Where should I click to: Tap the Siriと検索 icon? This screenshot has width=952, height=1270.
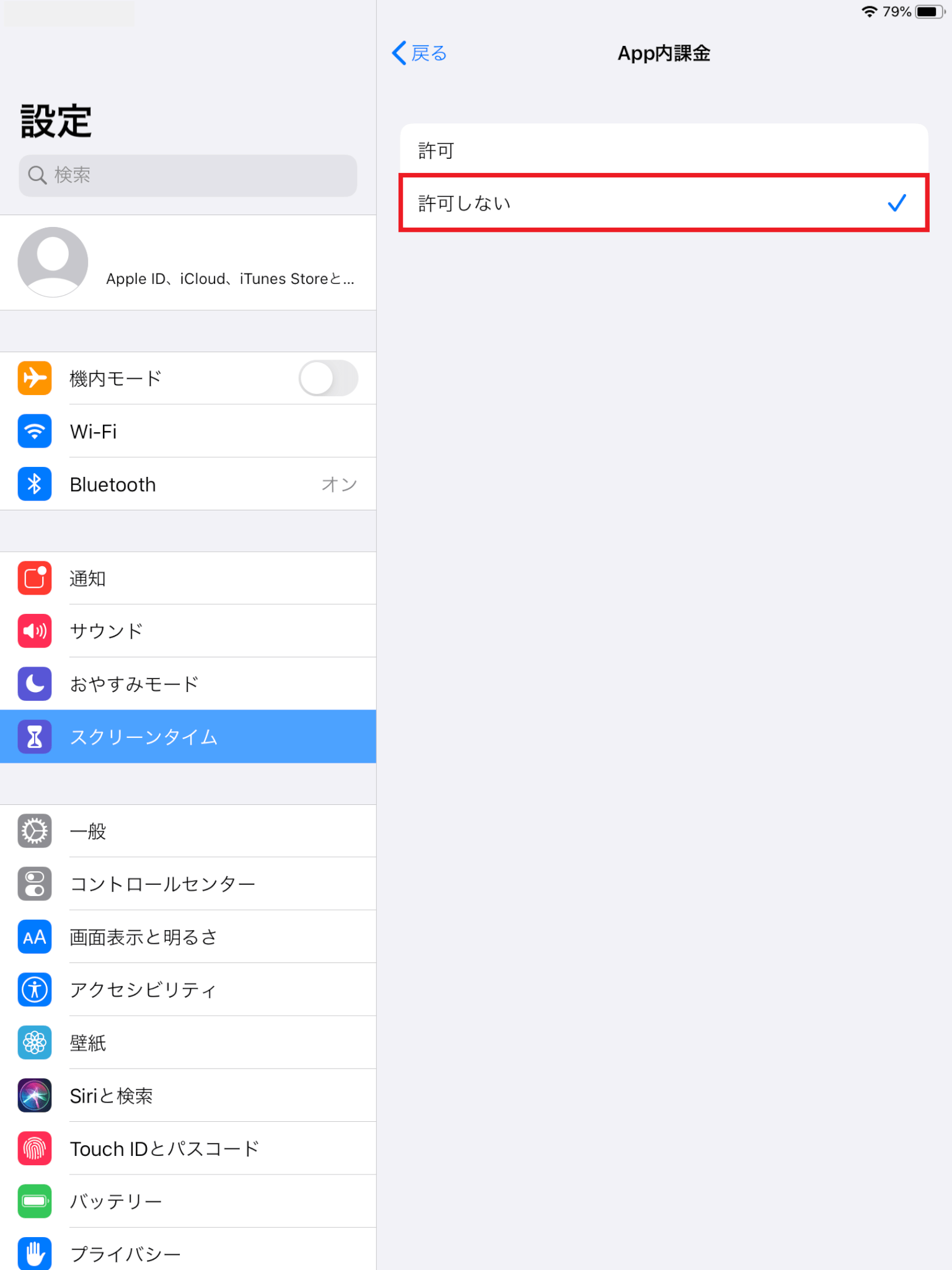(x=35, y=1096)
